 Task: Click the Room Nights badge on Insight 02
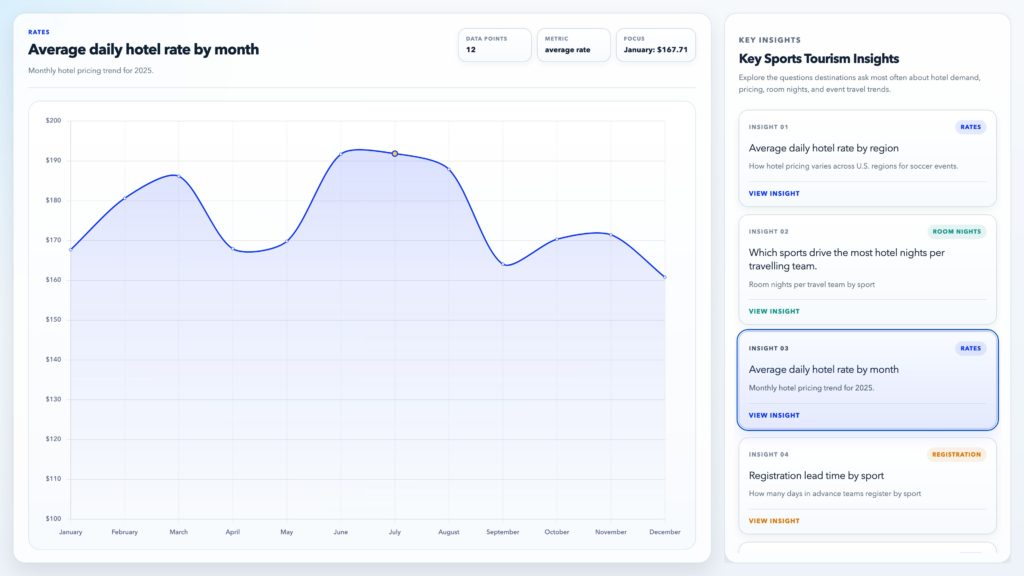point(956,232)
